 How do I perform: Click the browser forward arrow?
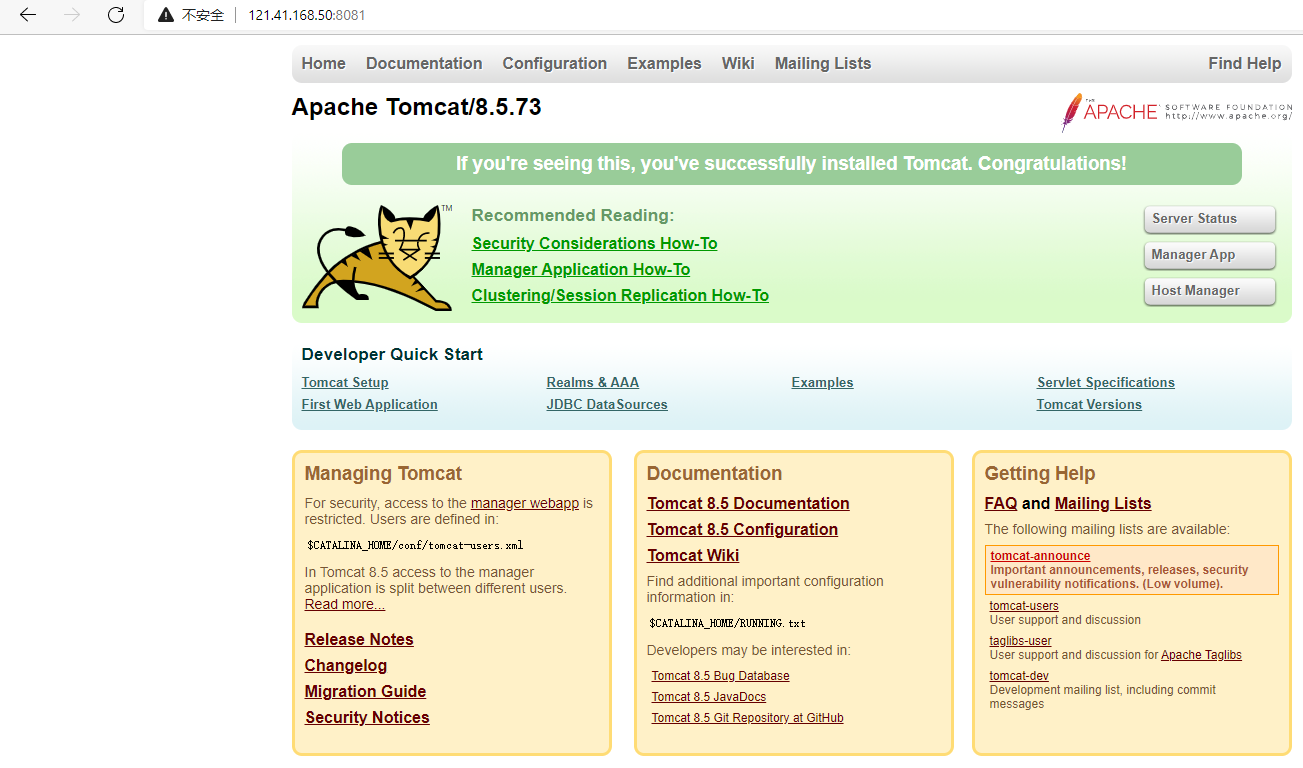72,15
